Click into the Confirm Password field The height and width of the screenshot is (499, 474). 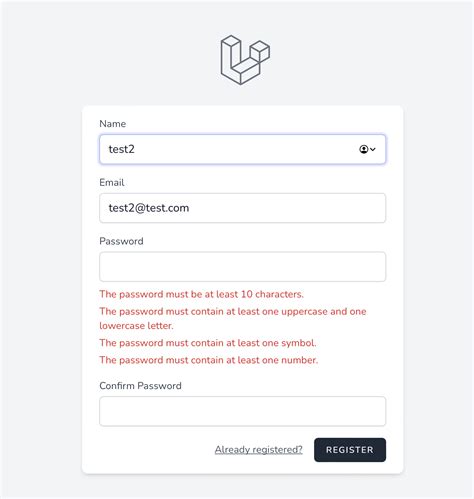tap(242, 411)
